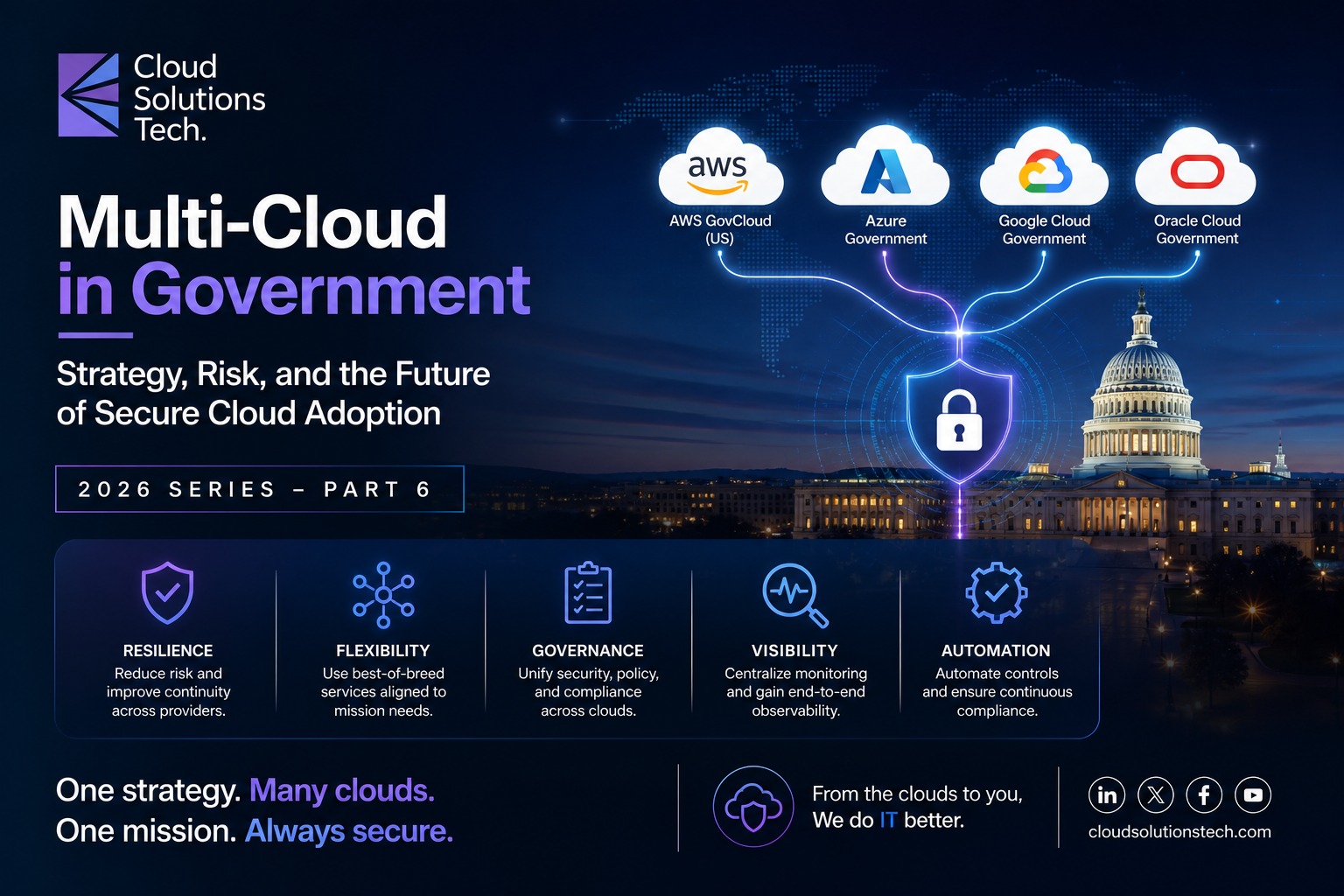Screen dimensions: 1344x896
Task: Click the Flexibility network nodes icon
Action: (383, 595)
